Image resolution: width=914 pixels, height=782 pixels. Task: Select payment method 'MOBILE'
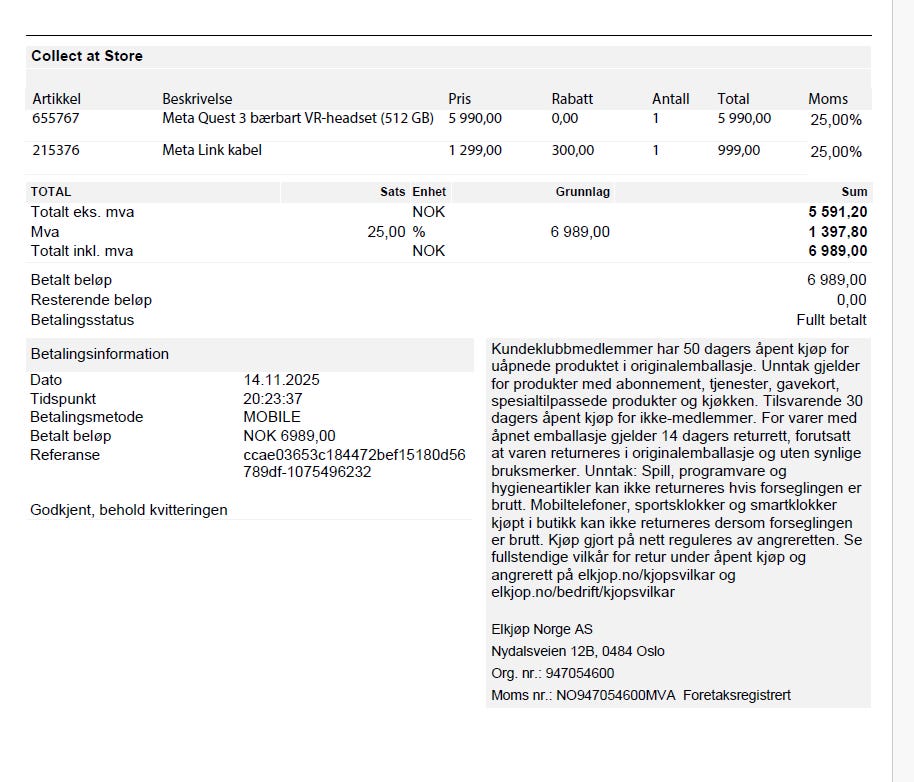pyautogui.click(x=272, y=417)
